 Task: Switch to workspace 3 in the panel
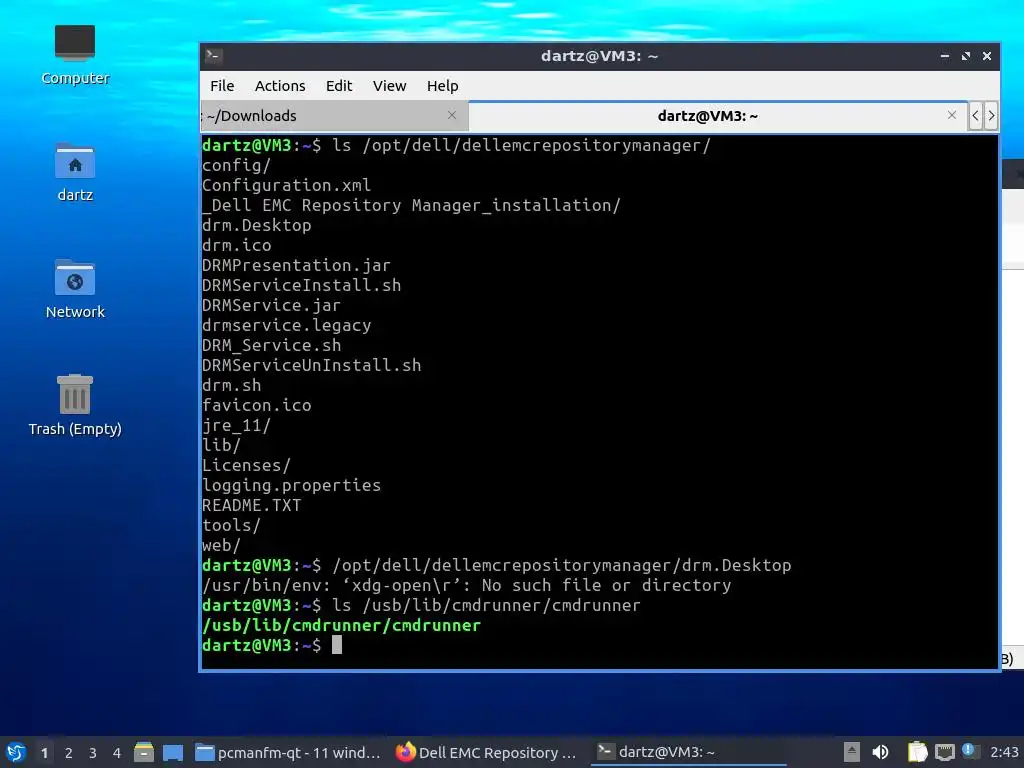[x=93, y=753]
